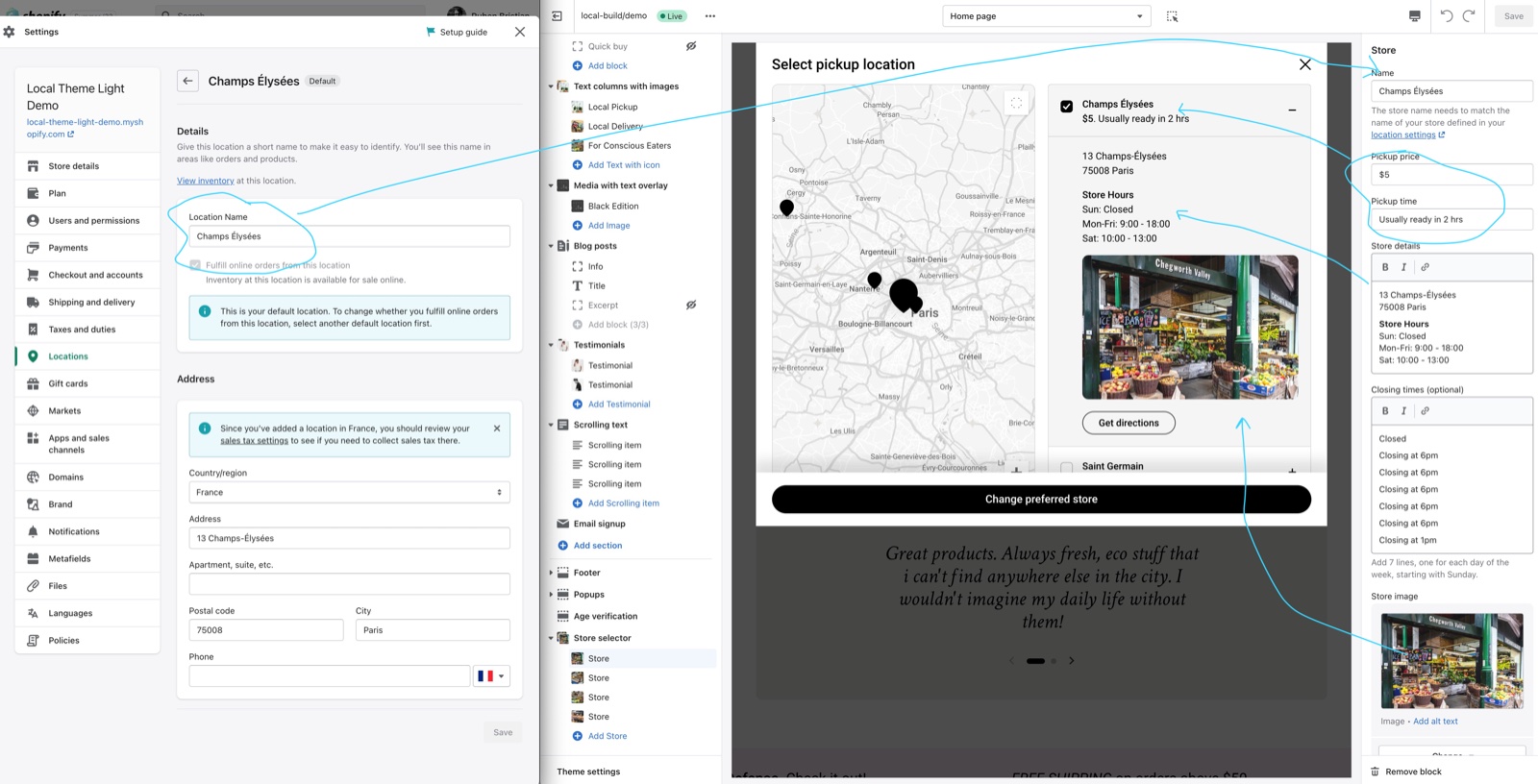Click Add section link
This screenshot has width=1538, height=784.
pos(597,546)
